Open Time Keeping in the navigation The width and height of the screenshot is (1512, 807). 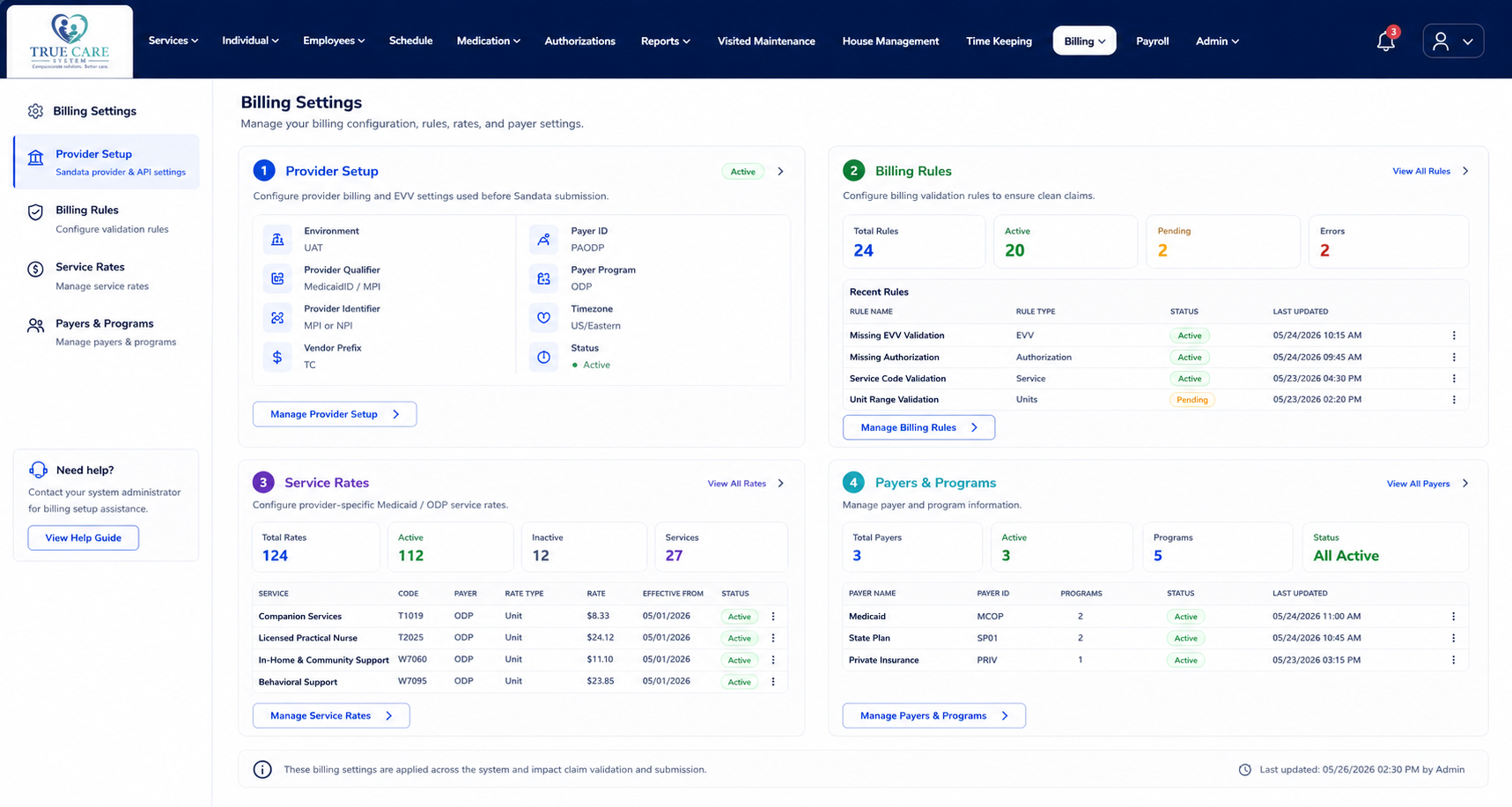pyautogui.click(x=999, y=41)
